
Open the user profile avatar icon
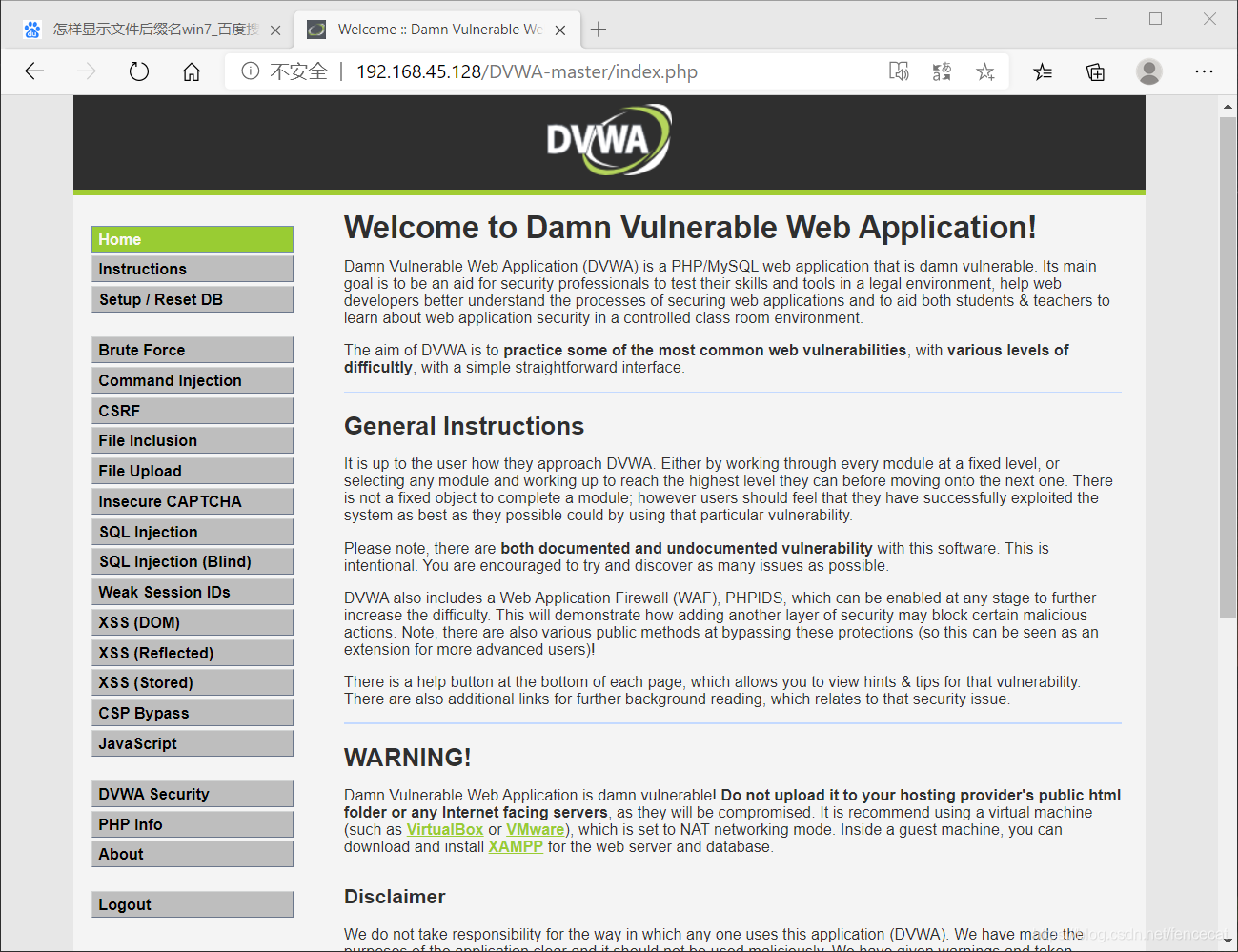pos(1149,71)
